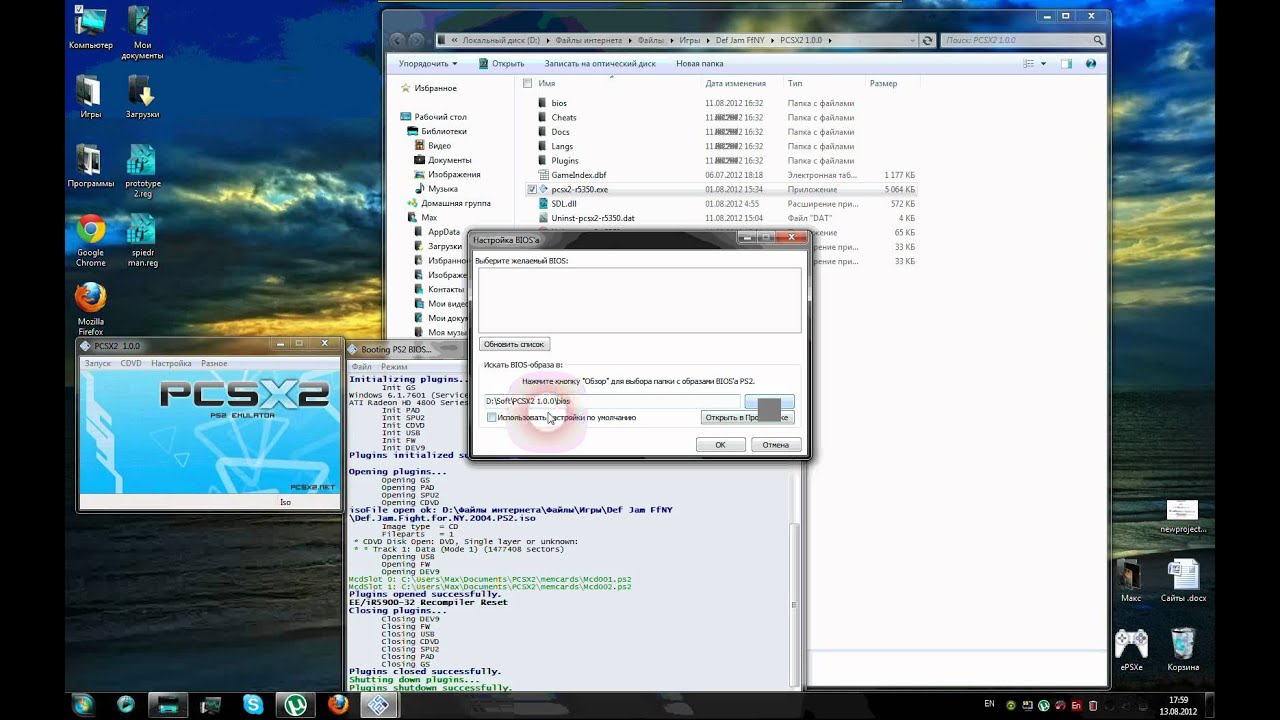1280x720 pixels.
Task: Expand breadcrumb arrow after Файлы интернета
Action: pos(631,40)
